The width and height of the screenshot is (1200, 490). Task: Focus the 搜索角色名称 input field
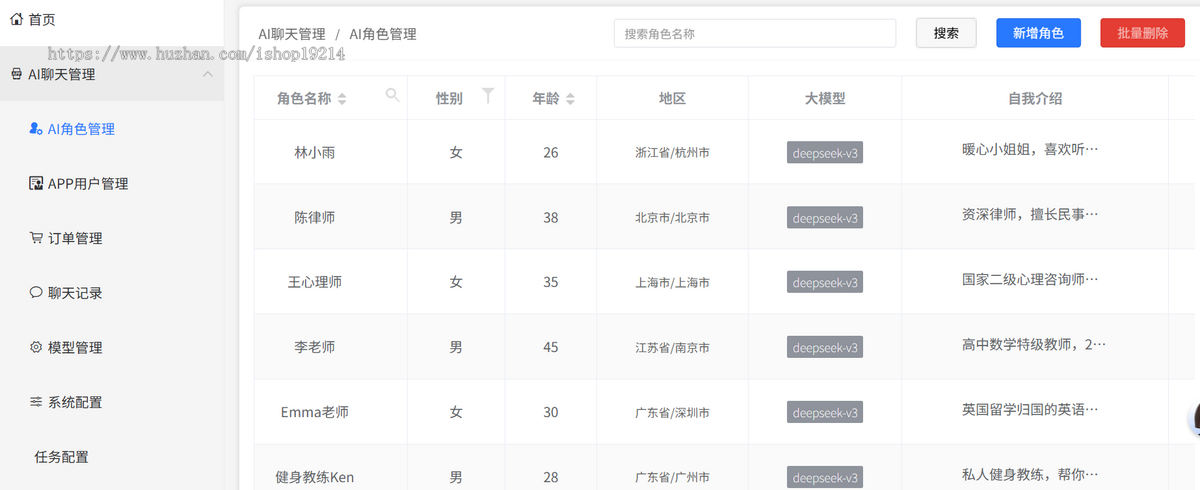755,33
